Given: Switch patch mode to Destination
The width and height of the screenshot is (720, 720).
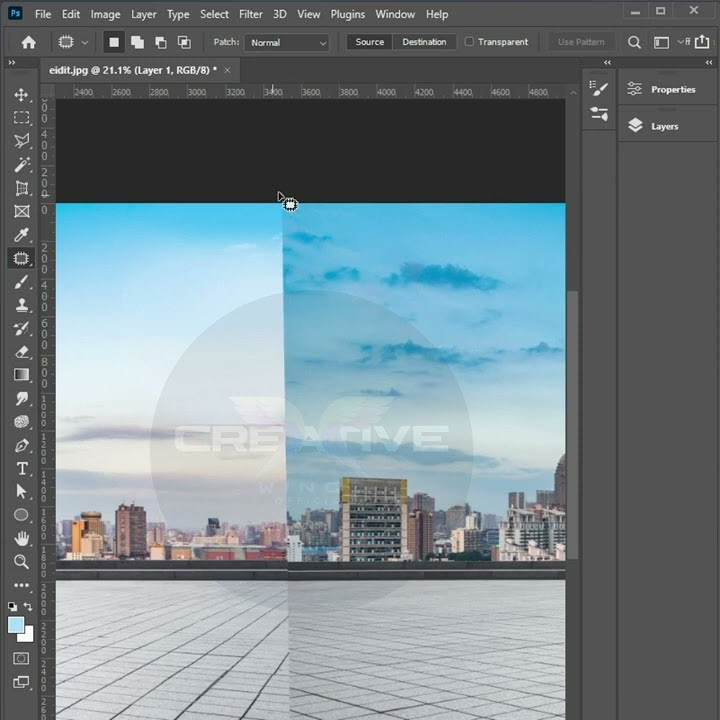Looking at the screenshot, I should point(423,42).
